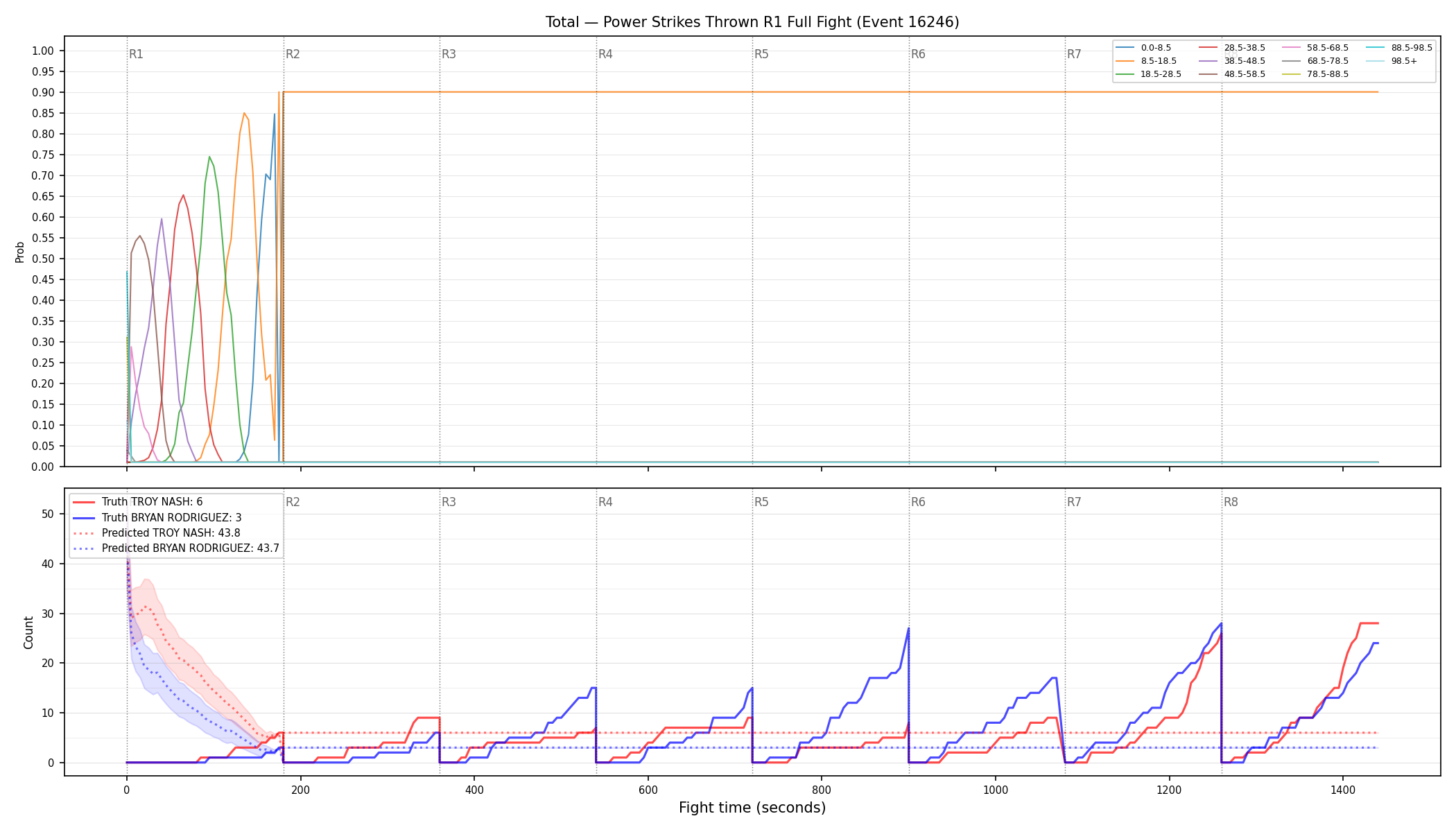Click the '50' tick on Count axis
1456x832 pixels.
click(48, 514)
